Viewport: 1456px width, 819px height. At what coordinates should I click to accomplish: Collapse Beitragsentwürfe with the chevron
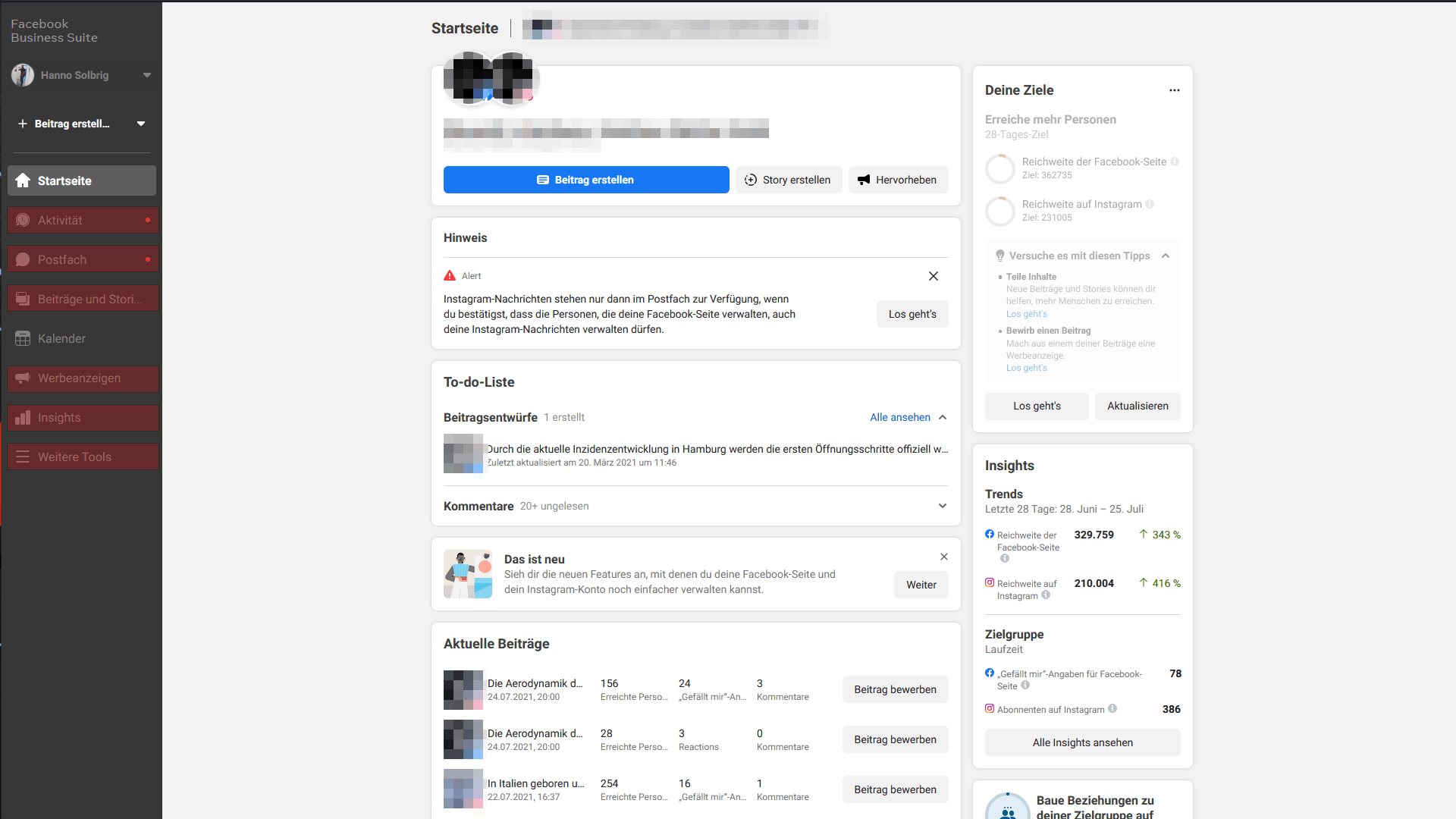[x=943, y=417]
